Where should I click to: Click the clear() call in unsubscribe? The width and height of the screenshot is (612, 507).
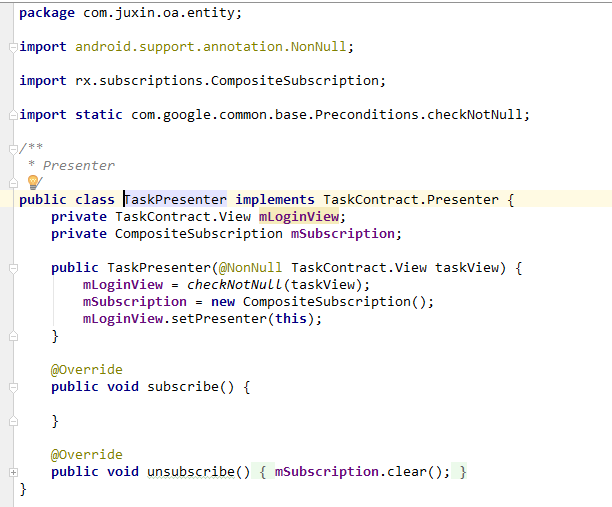(x=415, y=472)
